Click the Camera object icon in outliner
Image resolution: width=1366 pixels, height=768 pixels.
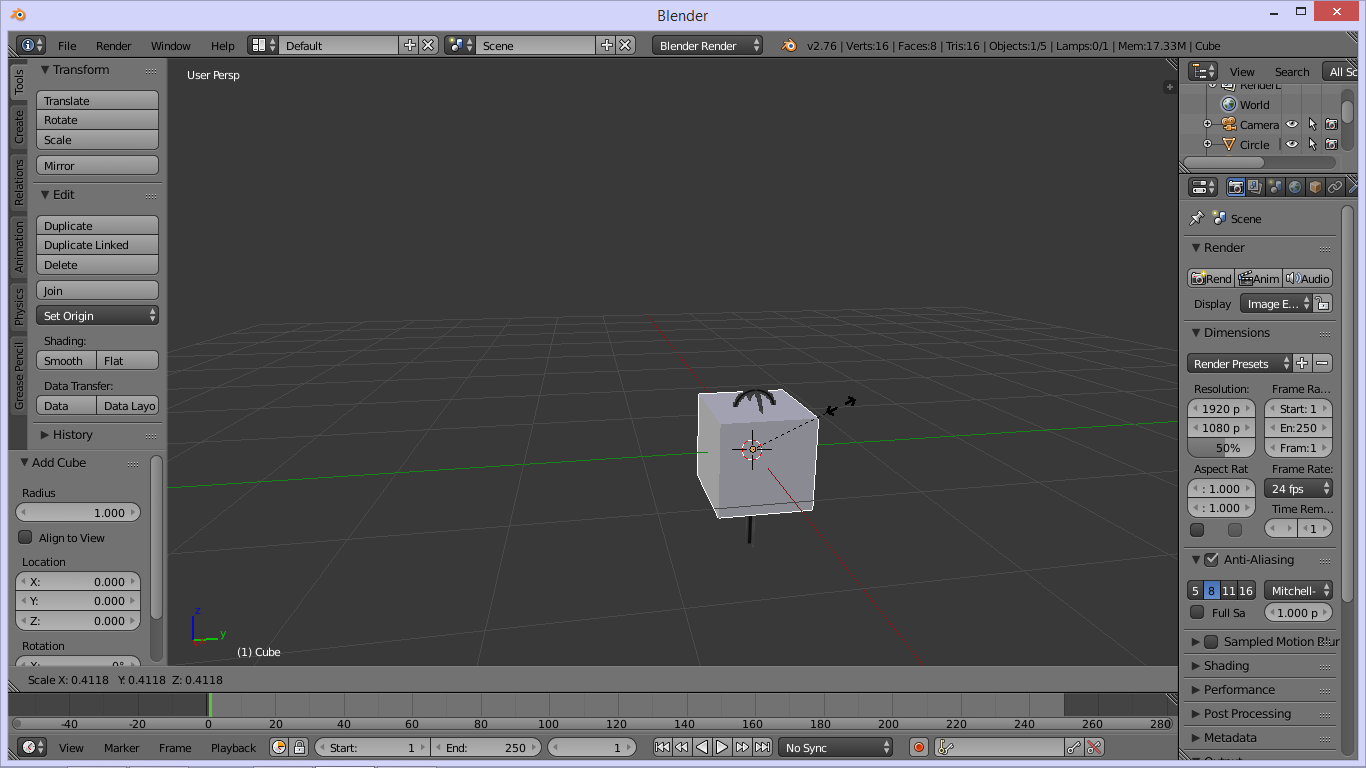point(1229,124)
